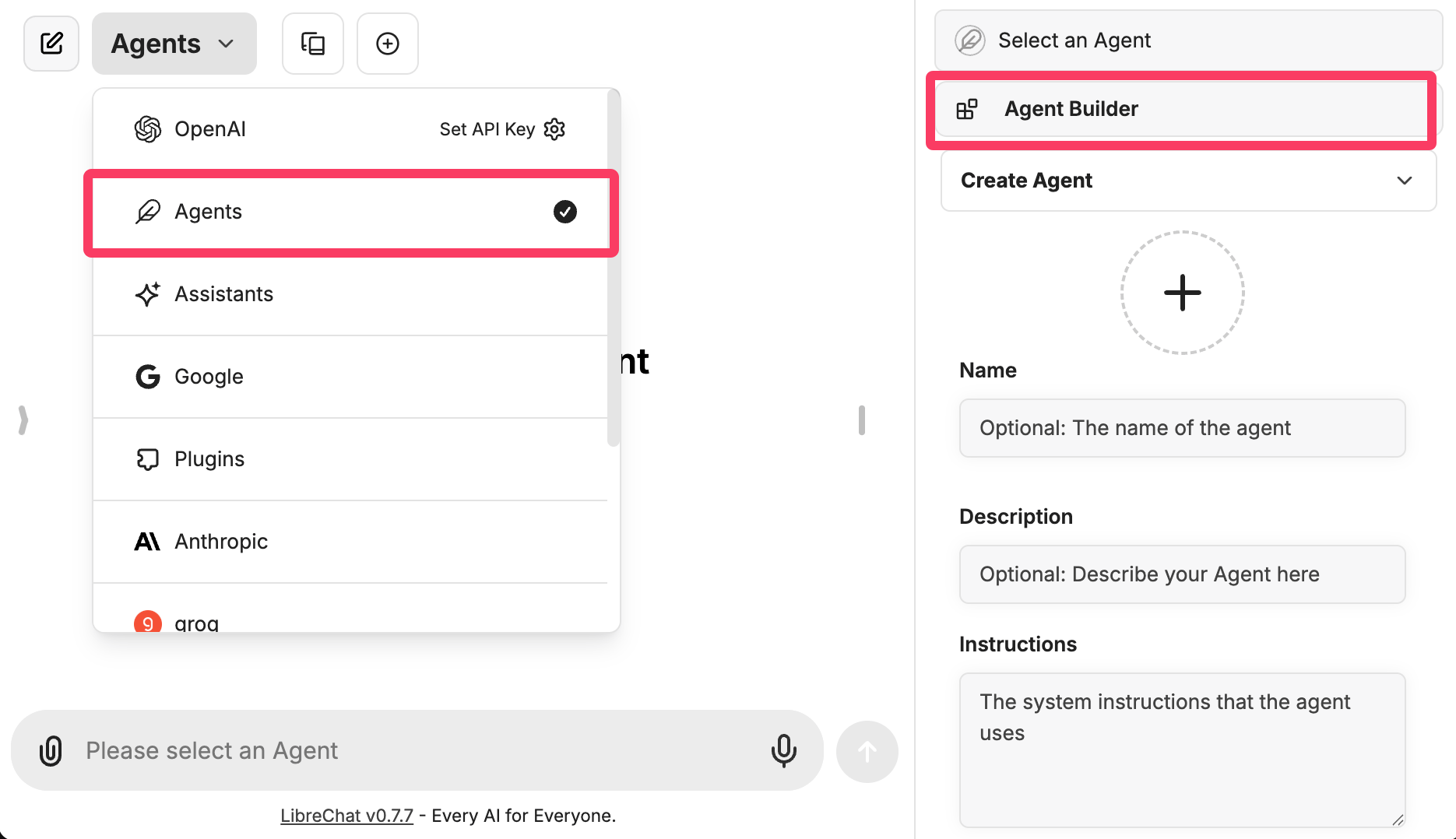Toggle the checkmark on the Agents entry

point(564,212)
